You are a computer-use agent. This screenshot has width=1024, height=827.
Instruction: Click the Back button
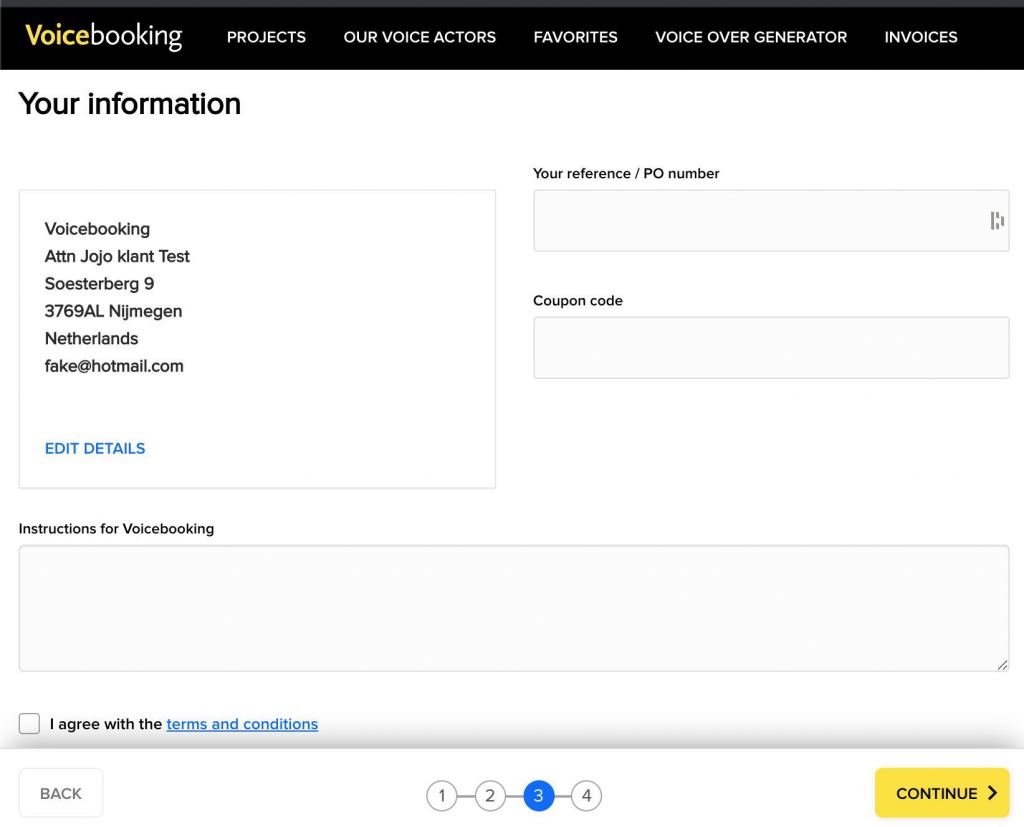pos(61,793)
